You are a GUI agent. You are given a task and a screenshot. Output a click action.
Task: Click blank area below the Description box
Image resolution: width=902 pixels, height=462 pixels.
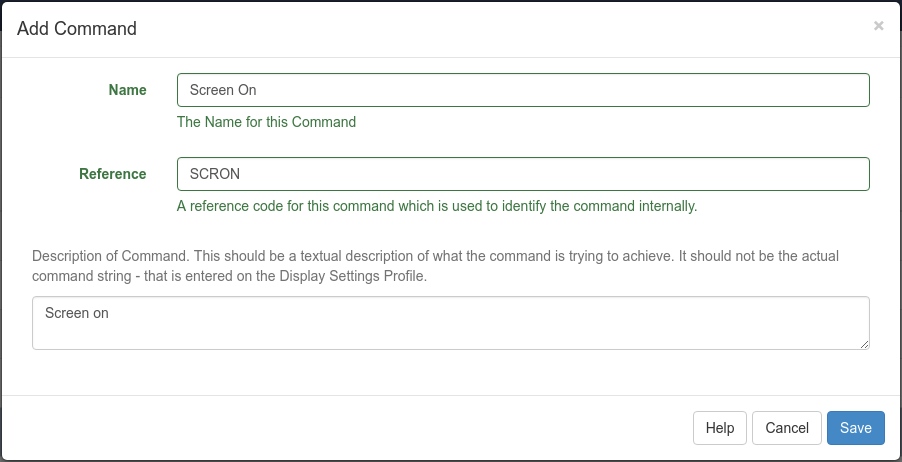[450, 374]
